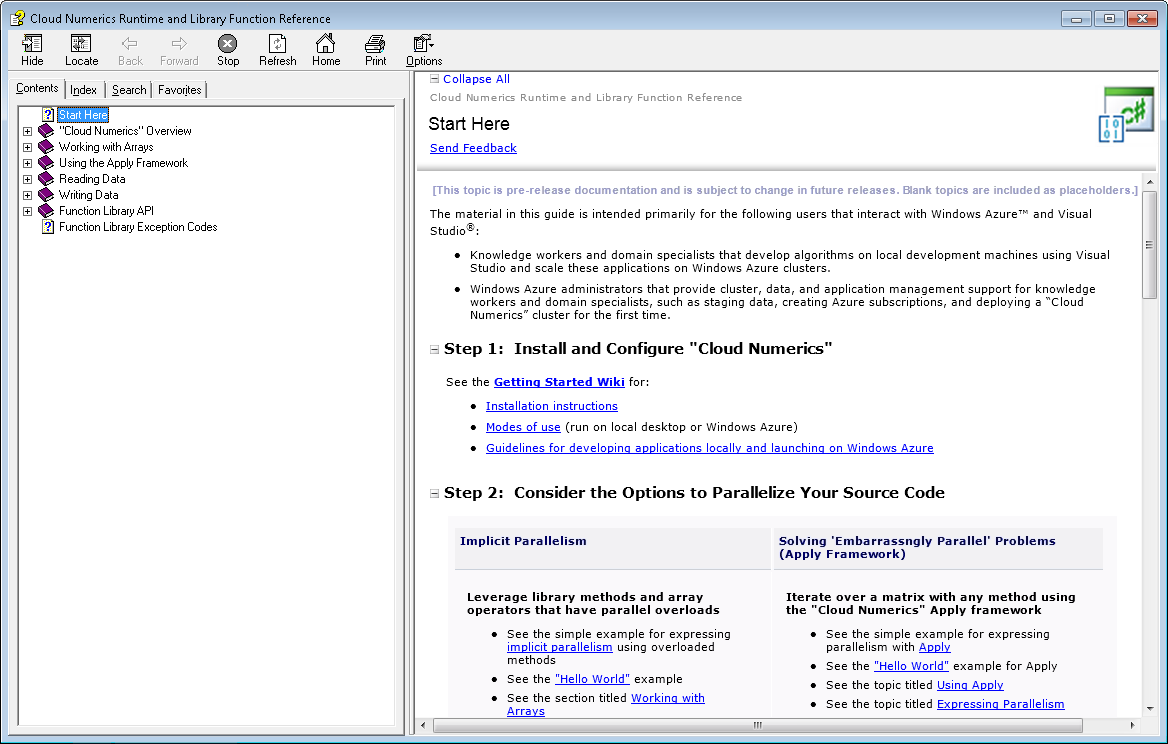The width and height of the screenshot is (1168, 744).
Task: Click the horizontal scrollbar right arrow
Action: (1133, 725)
